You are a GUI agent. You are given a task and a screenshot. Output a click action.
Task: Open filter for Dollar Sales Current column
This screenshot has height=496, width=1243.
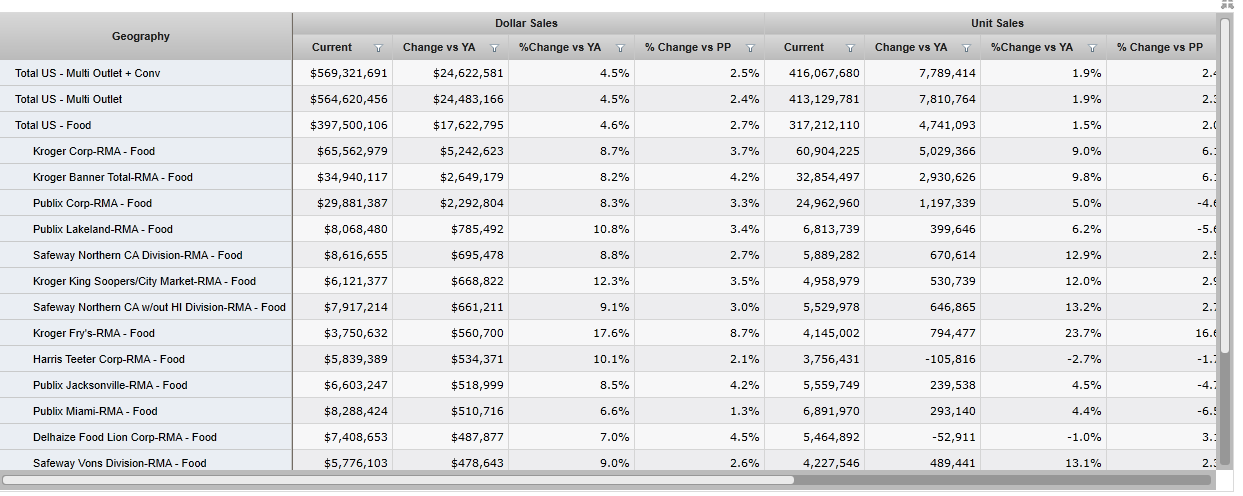pyautogui.click(x=378, y=48)
